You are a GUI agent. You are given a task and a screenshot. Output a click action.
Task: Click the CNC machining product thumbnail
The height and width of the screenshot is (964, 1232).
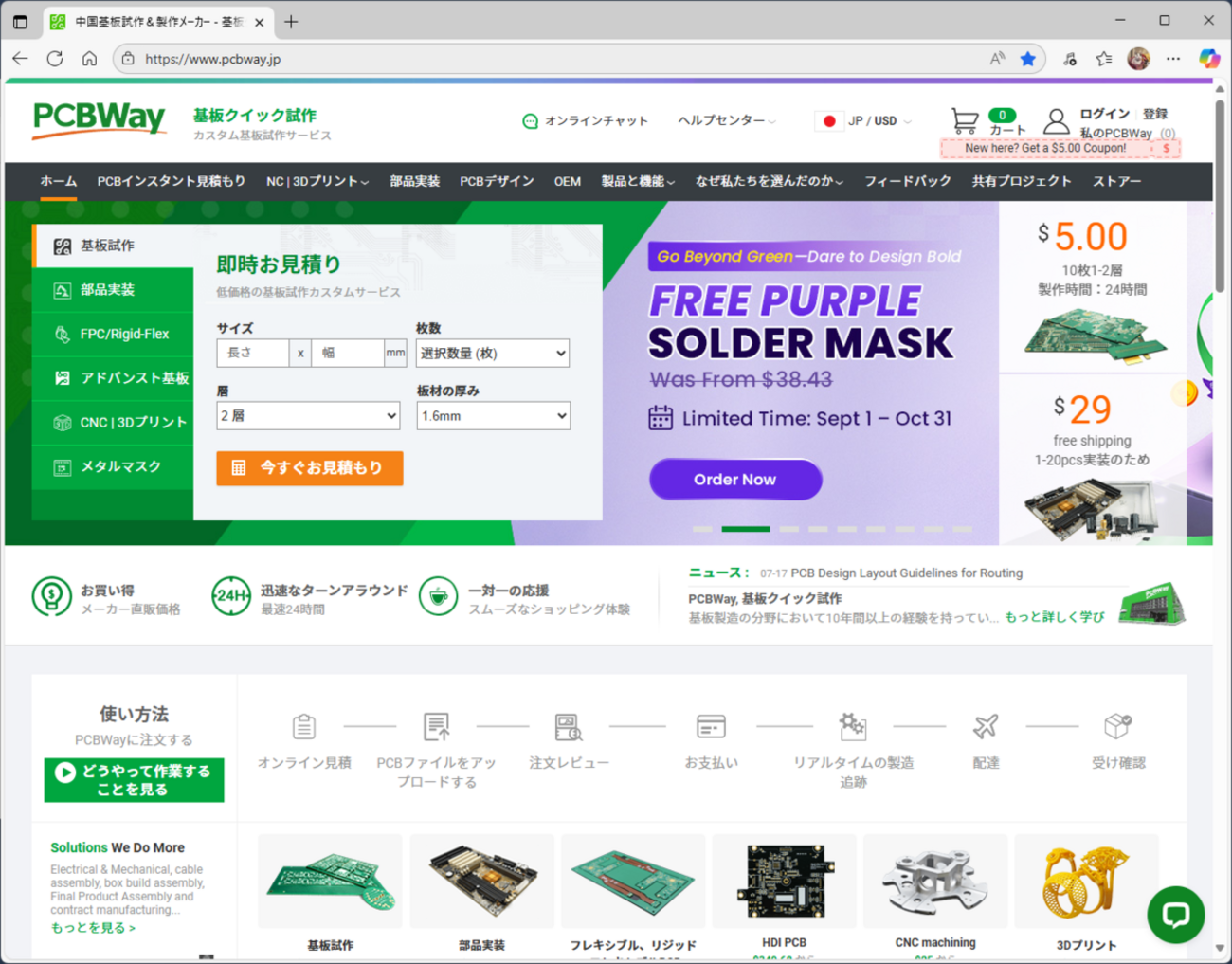[x=935, y=882]
